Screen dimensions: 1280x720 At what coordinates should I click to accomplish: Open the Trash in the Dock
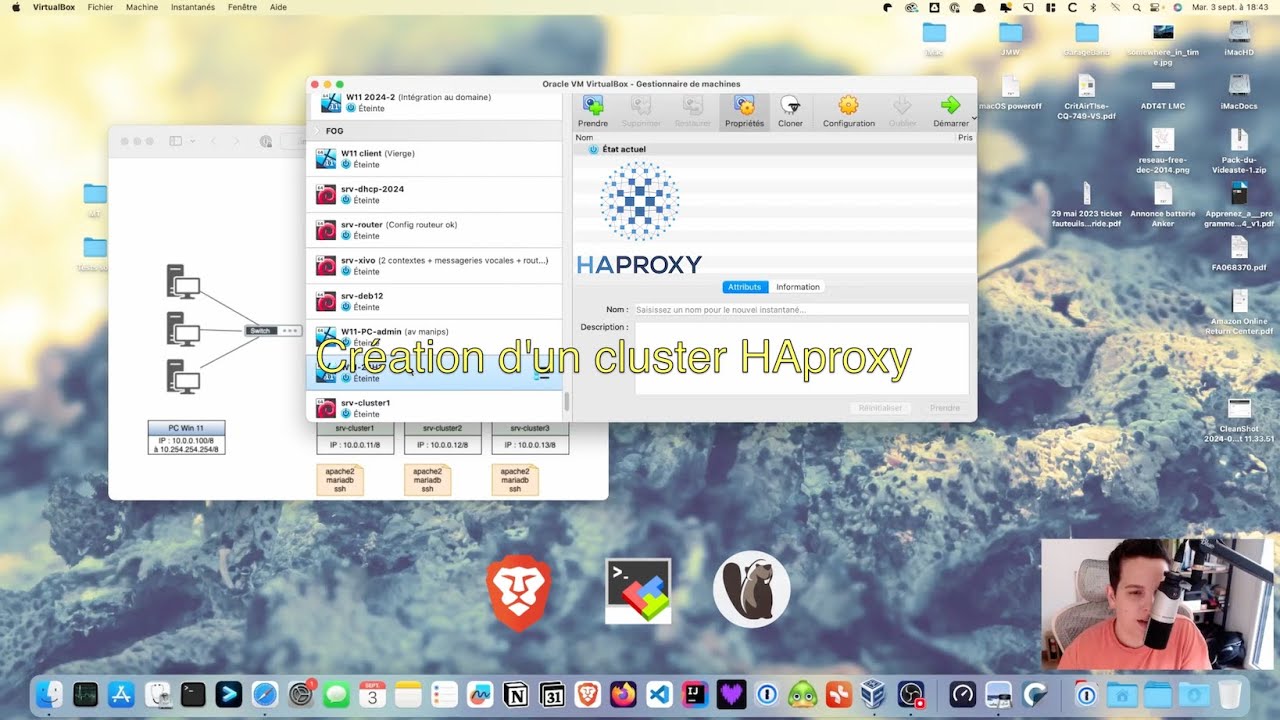1230,693
